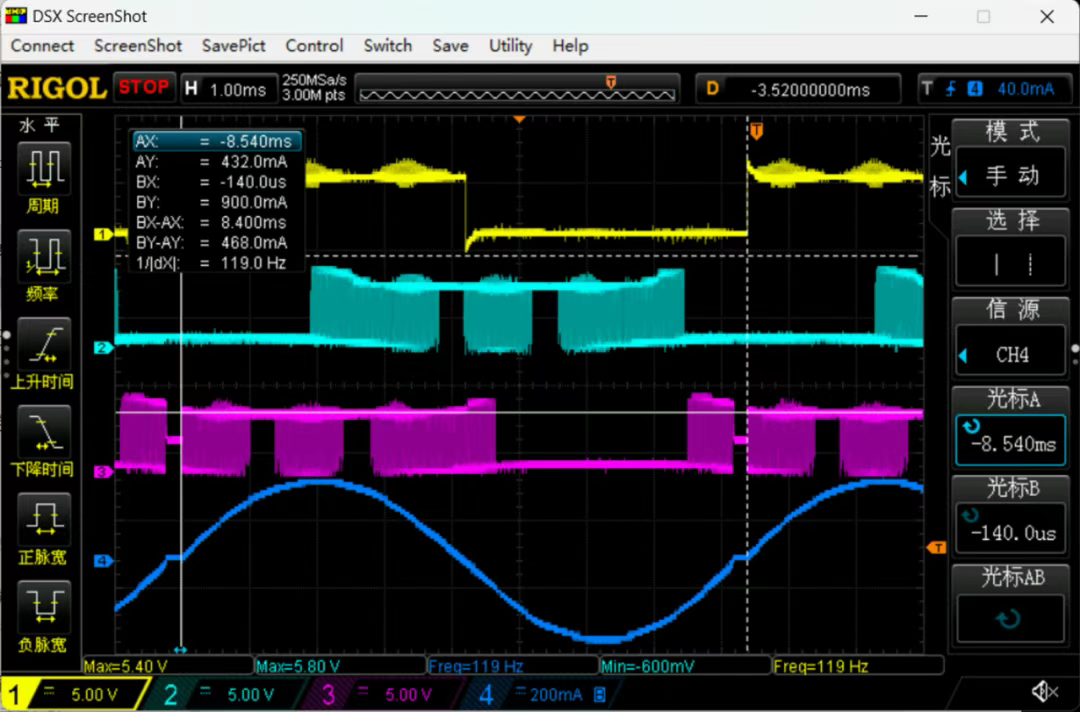
Task: Click the blue channel 4 ground marker
Action: click(103, 561)
